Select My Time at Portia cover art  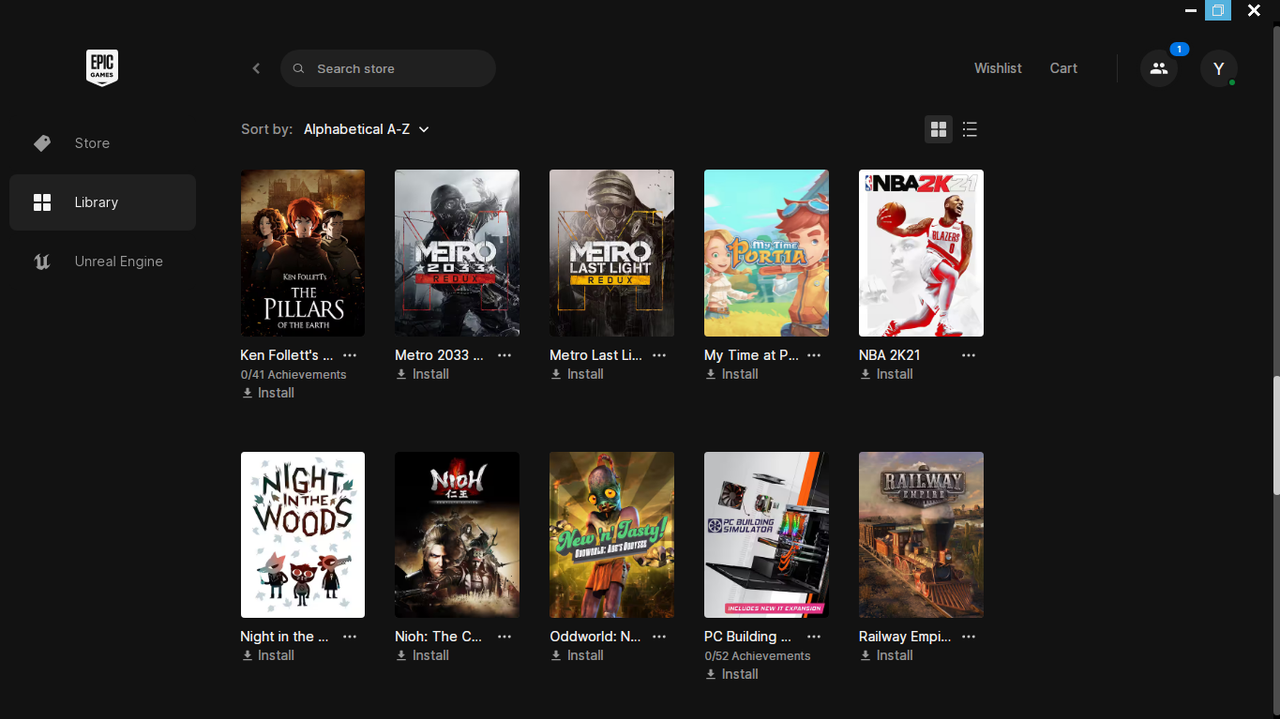point(766,253)
